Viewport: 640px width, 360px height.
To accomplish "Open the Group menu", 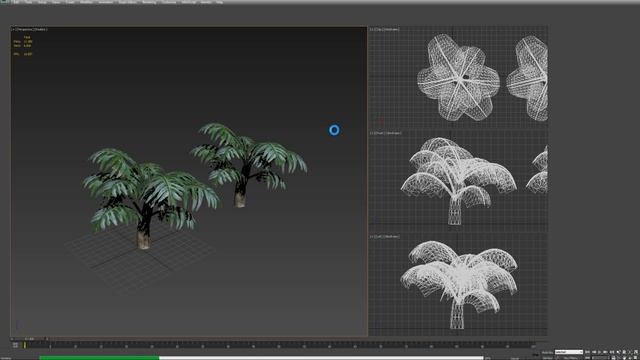I will [x=41, y=2].
